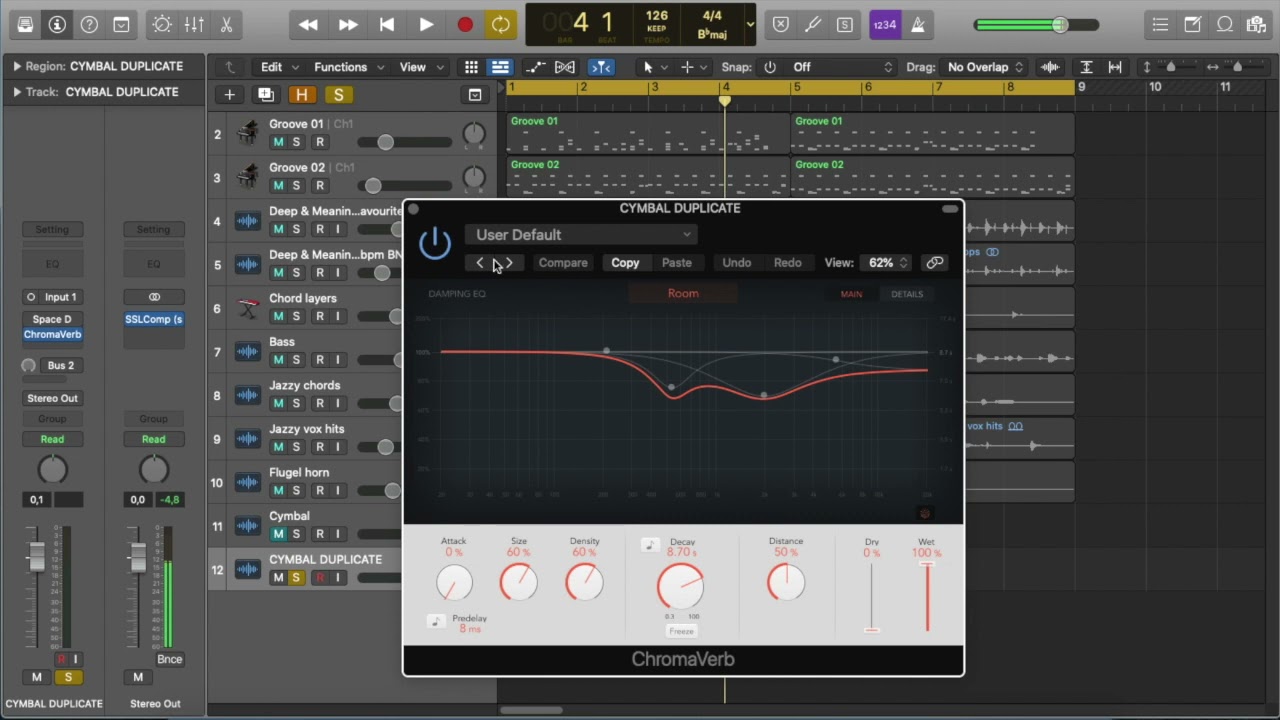Toggle the yellow Cycle mode button
This screenshot has width=1280, height=720.
pyautogui.click(x=501, y=25)
